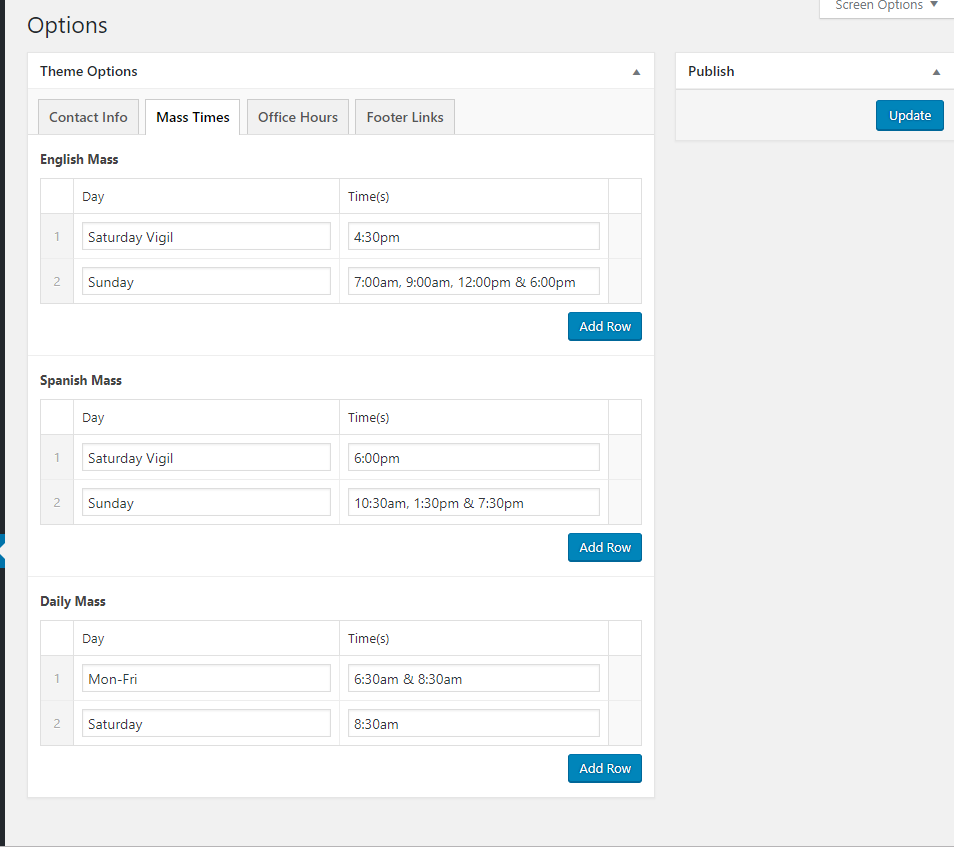Open the Office Hours tab

pos(298,117)
